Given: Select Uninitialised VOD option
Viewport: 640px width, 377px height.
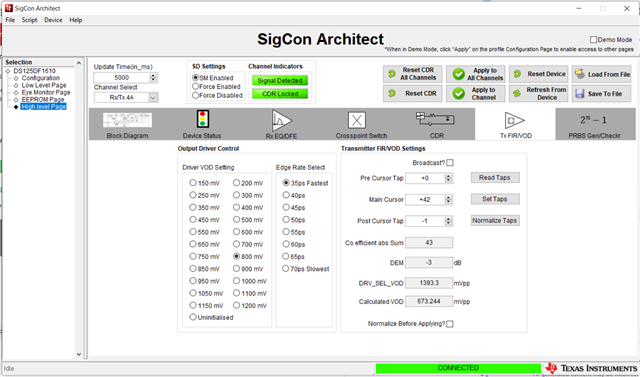Looking at the screenshot, I should coord(193,317).
